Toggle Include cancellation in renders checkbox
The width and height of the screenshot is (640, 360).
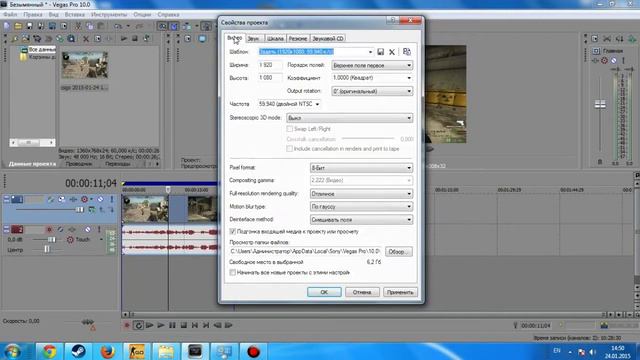(289, 149)
